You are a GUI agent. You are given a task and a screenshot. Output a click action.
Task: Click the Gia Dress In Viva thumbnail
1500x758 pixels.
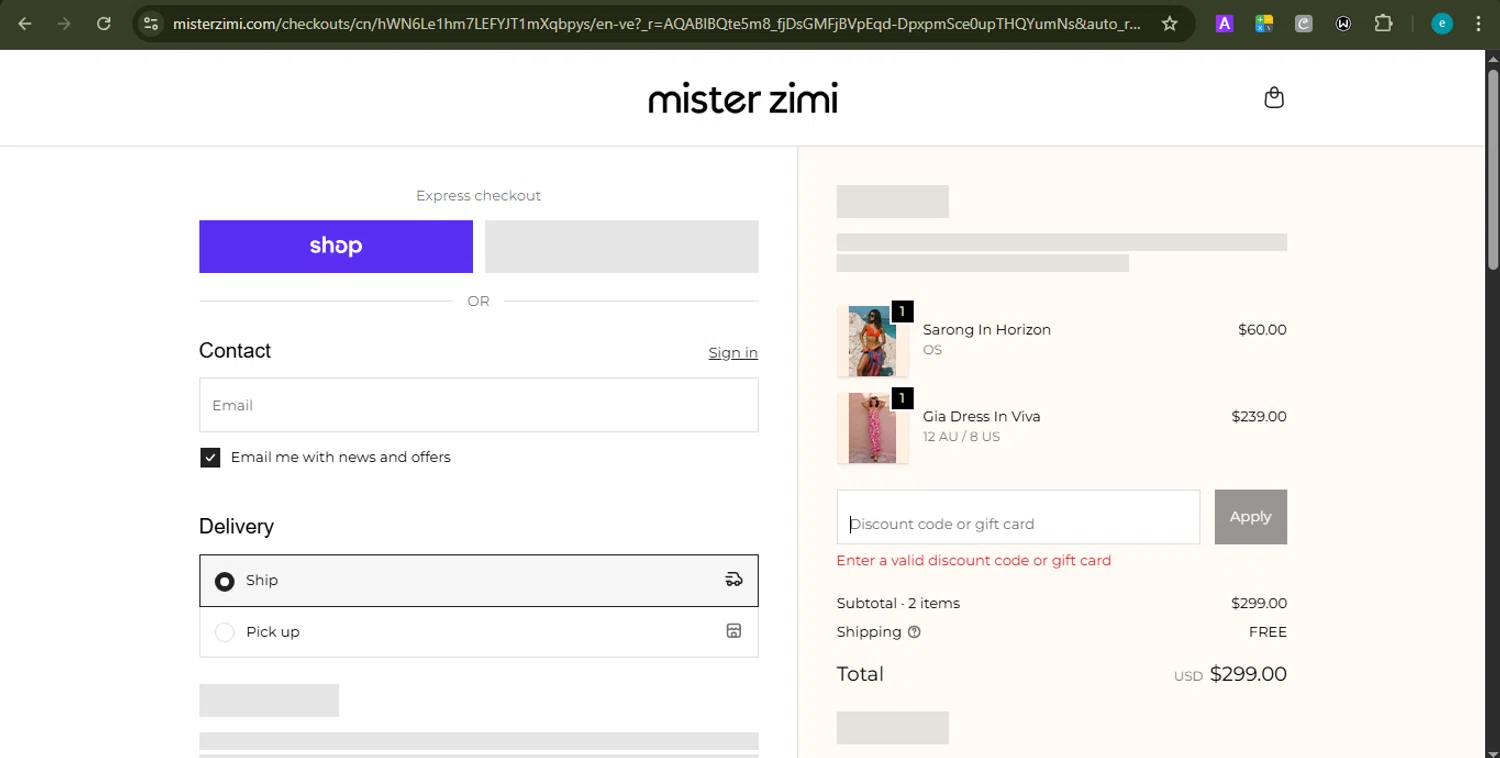coord(872,428)
